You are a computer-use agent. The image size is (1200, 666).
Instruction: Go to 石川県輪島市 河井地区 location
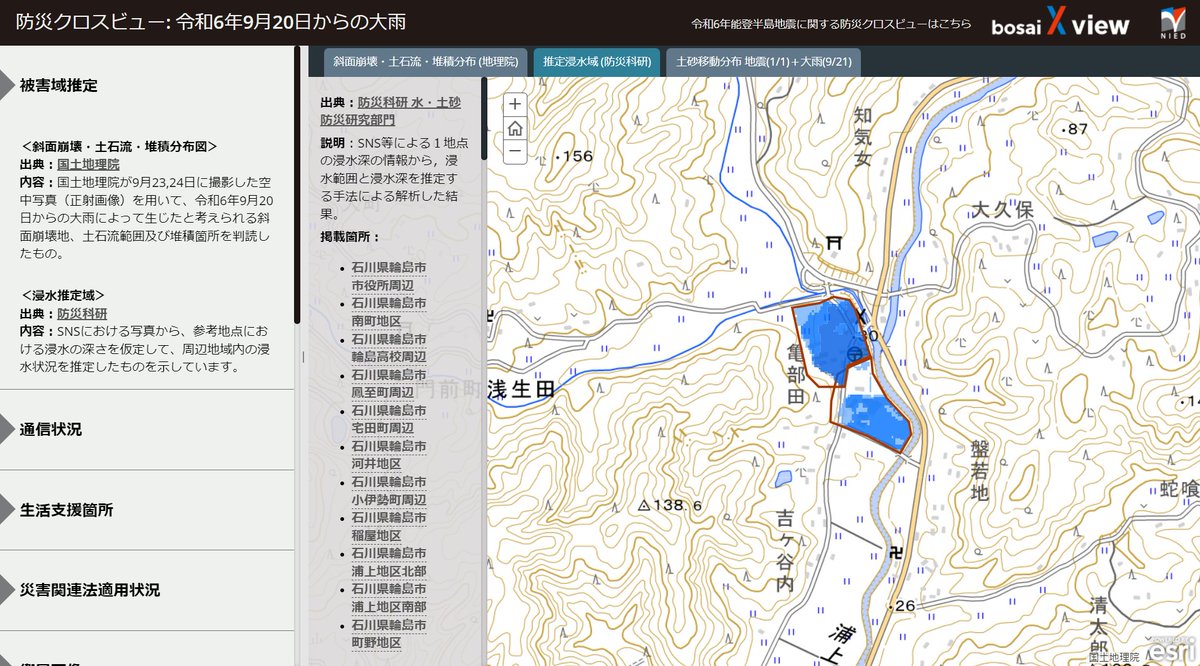[389, 457]
